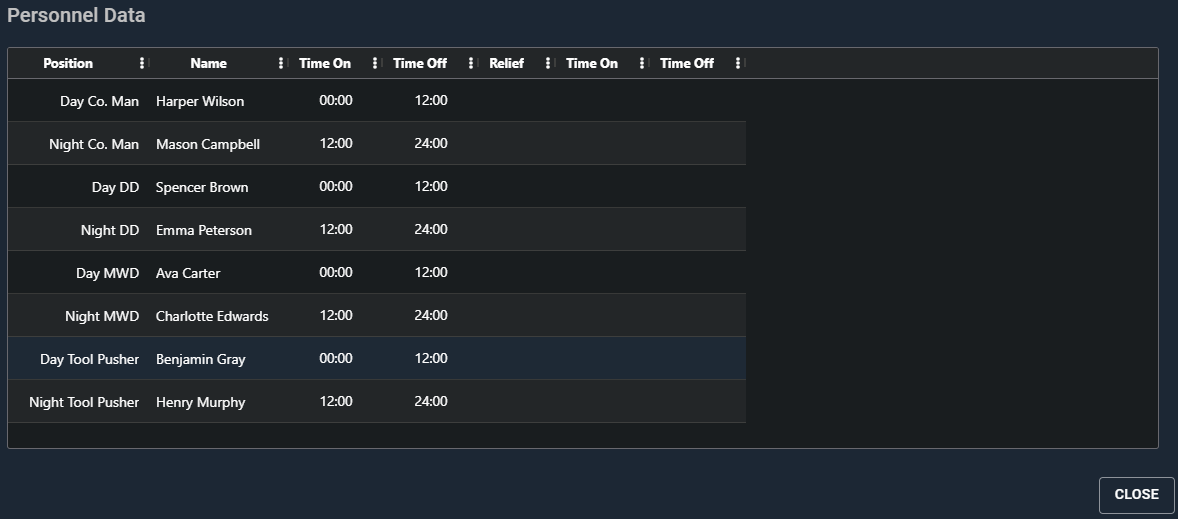
Task: Select Emma Peterson's 24:00 Time Off cell
Action: point(431,229)
